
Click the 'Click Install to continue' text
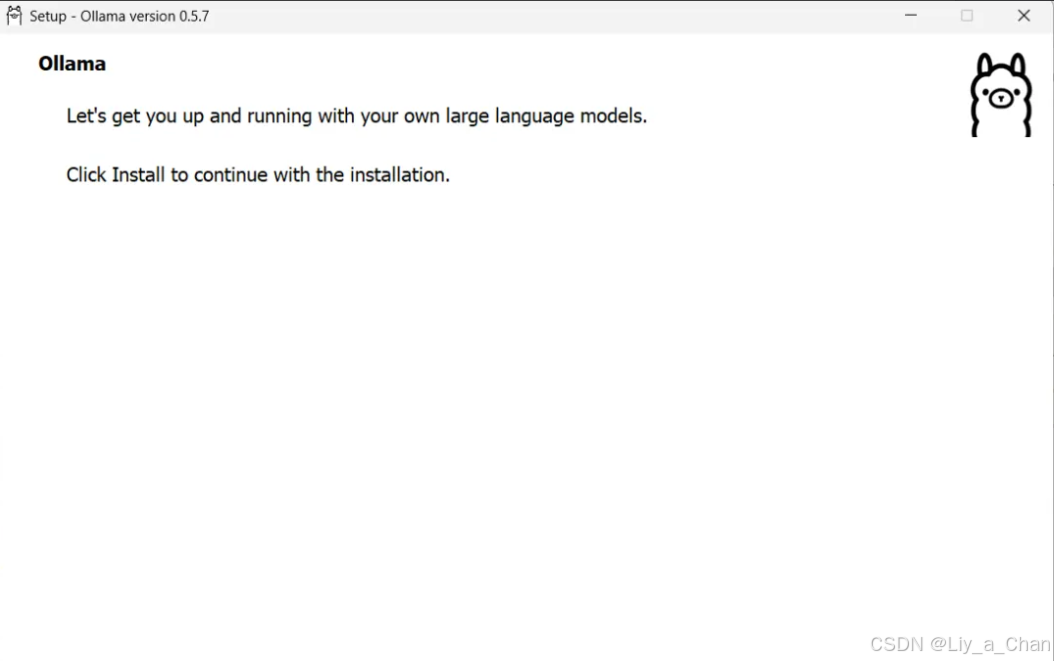click(257, 175)
